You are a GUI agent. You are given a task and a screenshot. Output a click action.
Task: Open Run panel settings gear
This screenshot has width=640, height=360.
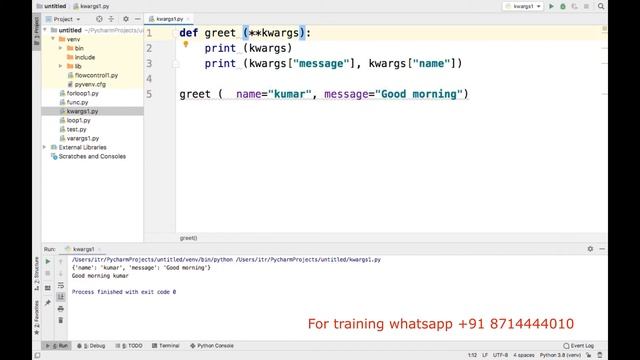coord(590,249)
